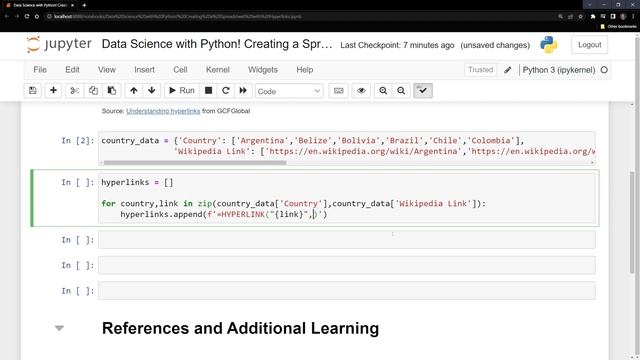This screenshot has height=360, width=640.
Task: Insert cell below with plus icon
Action: pos(53,91)
